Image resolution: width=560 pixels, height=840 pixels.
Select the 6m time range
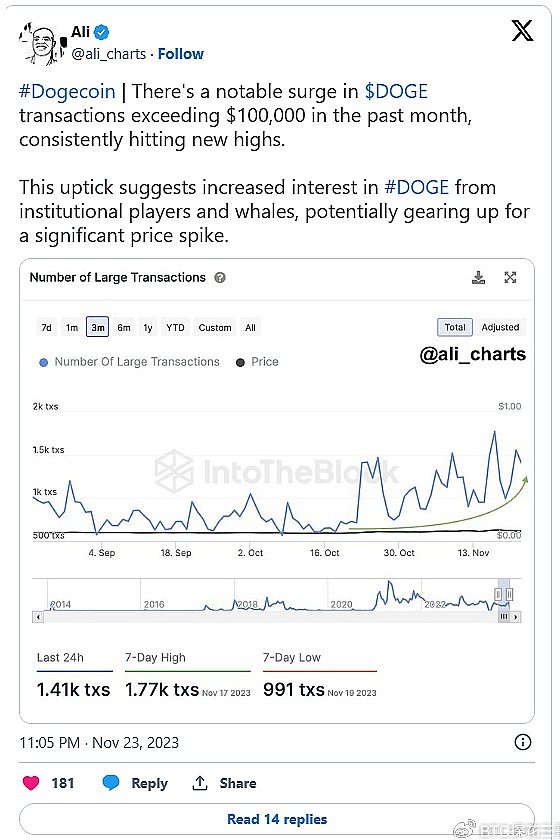124,327
